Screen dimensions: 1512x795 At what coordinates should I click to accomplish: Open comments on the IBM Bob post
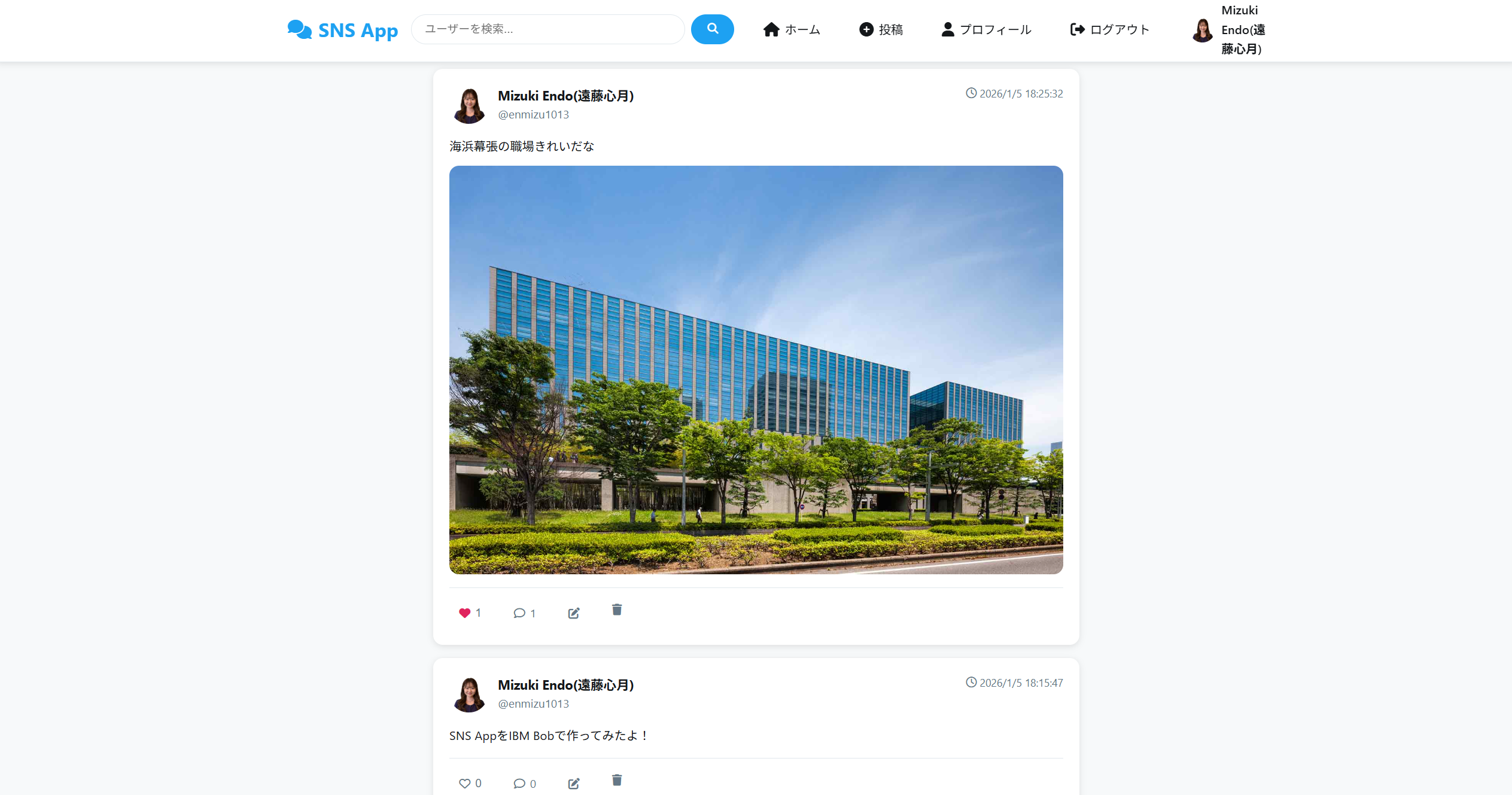click(519, 783)
